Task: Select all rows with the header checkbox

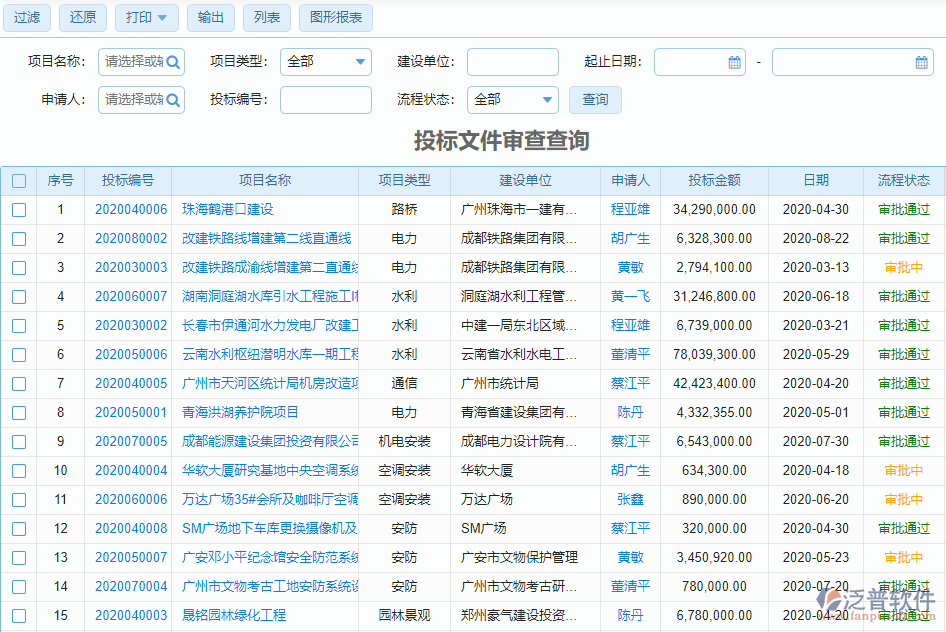Action: click(x=19, y=179)
